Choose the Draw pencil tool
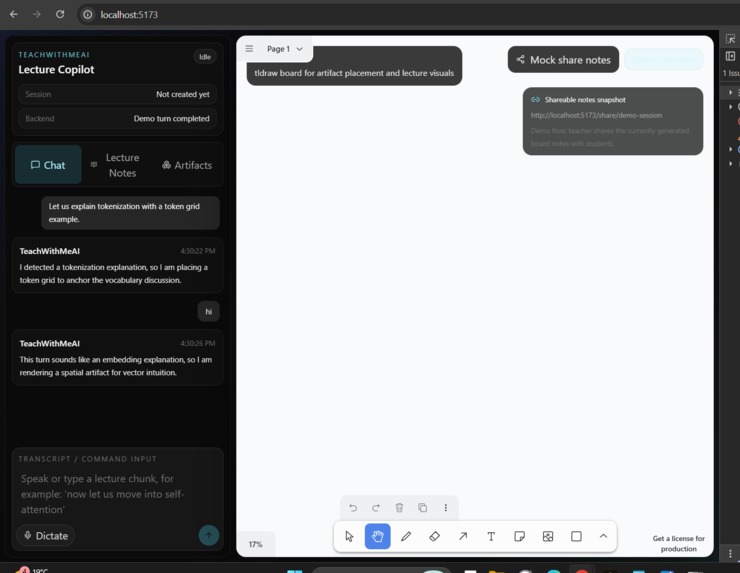The height and width of the screenshot is (573, 740). [406, 536]
